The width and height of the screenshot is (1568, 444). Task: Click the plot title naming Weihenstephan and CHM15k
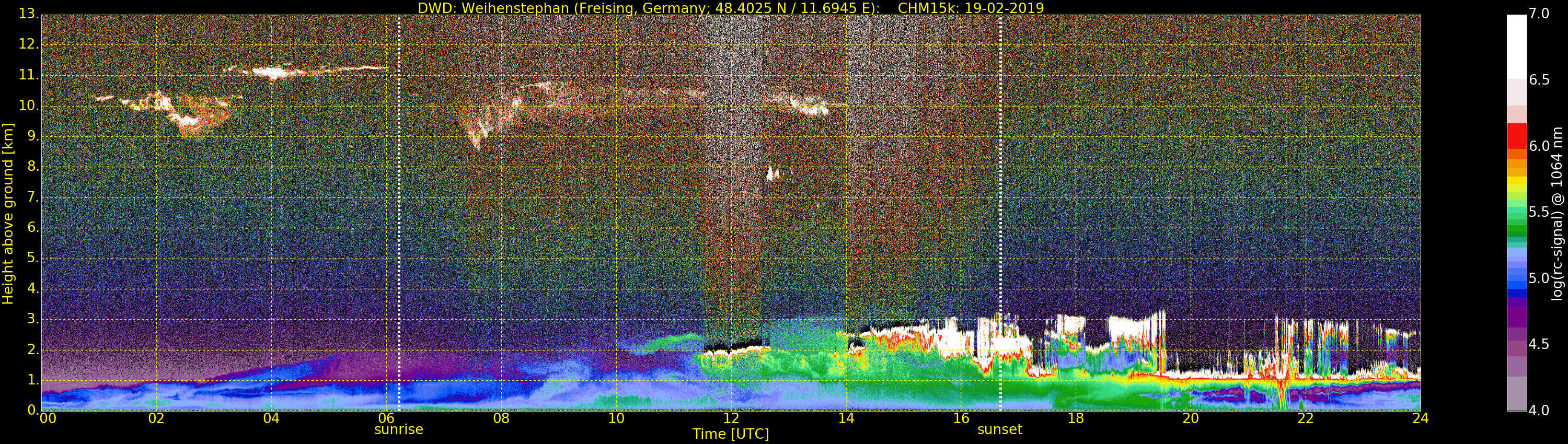(x=731, y=8)
